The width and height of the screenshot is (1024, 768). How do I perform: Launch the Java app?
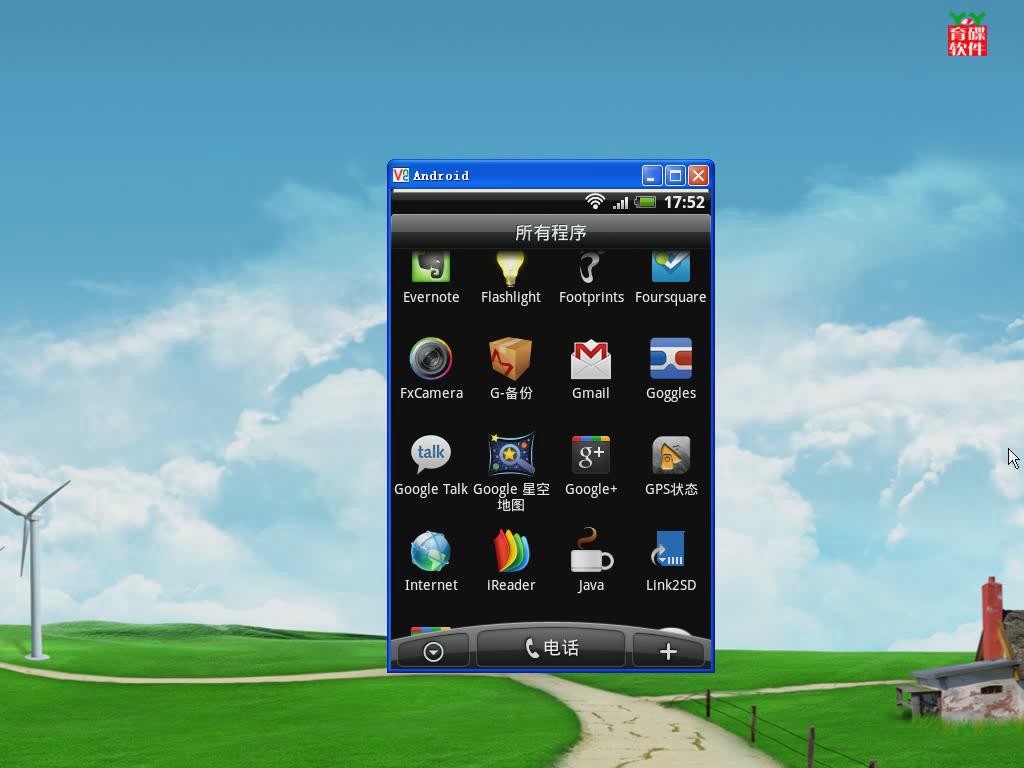(x=590, y=561)
